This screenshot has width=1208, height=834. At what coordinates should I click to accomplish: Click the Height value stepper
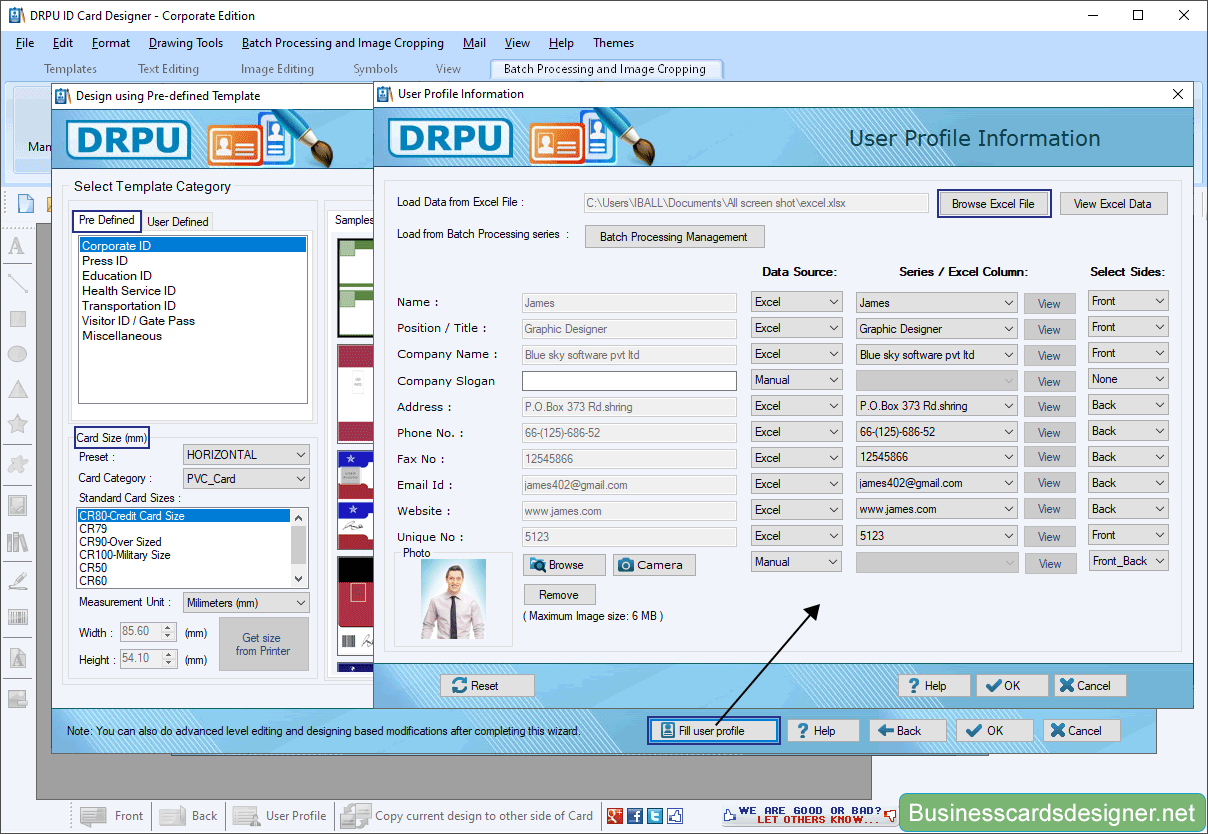point(168,659)
